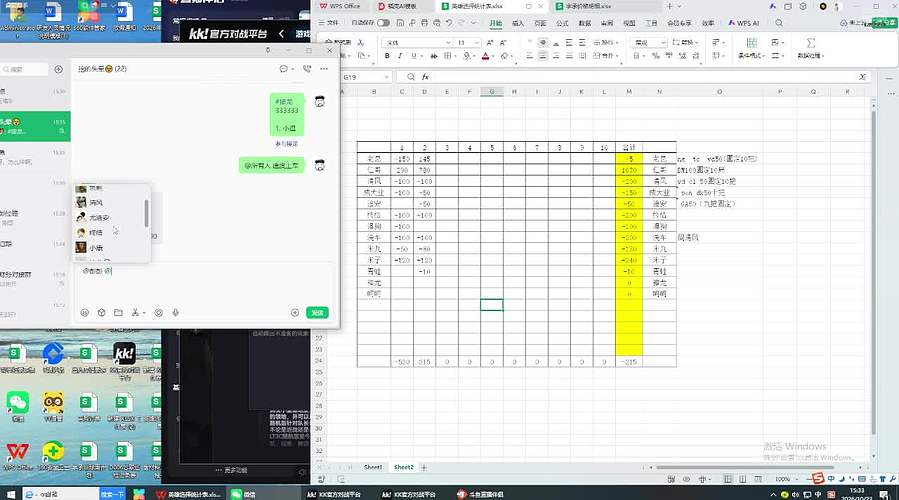Open the Data (数据) ribbon tab
Screen dimensions: 899x500
coord(585,23)
